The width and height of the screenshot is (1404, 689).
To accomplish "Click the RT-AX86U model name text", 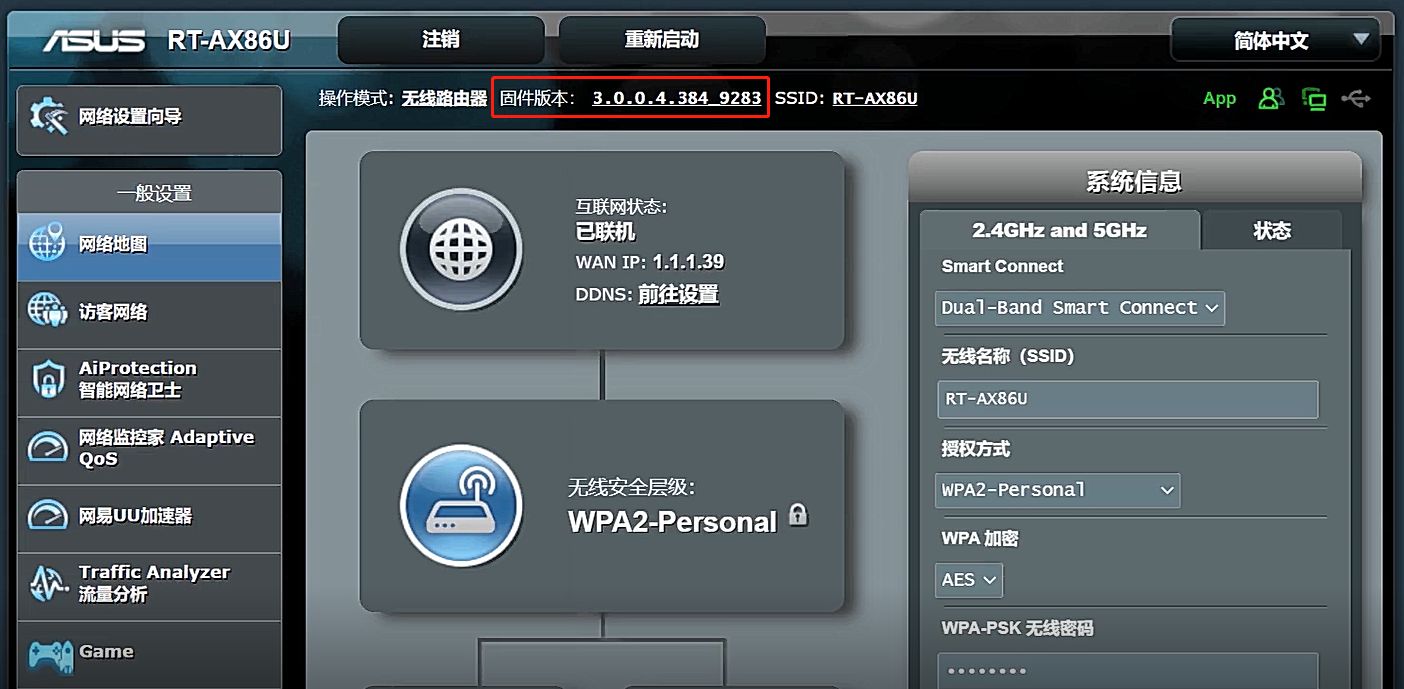I will [229, 40].
